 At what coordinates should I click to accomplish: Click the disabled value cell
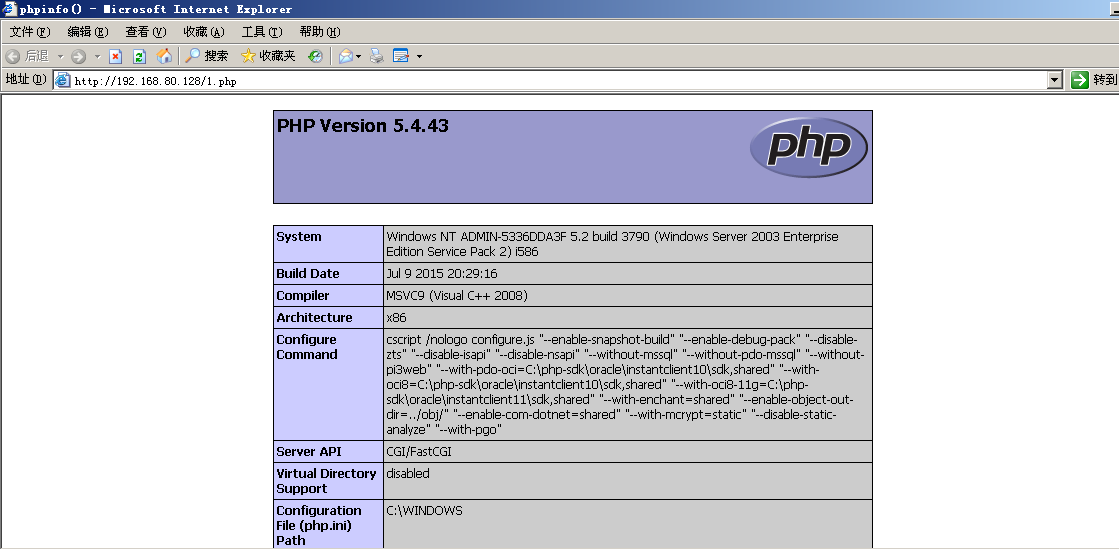pos(628,481)
